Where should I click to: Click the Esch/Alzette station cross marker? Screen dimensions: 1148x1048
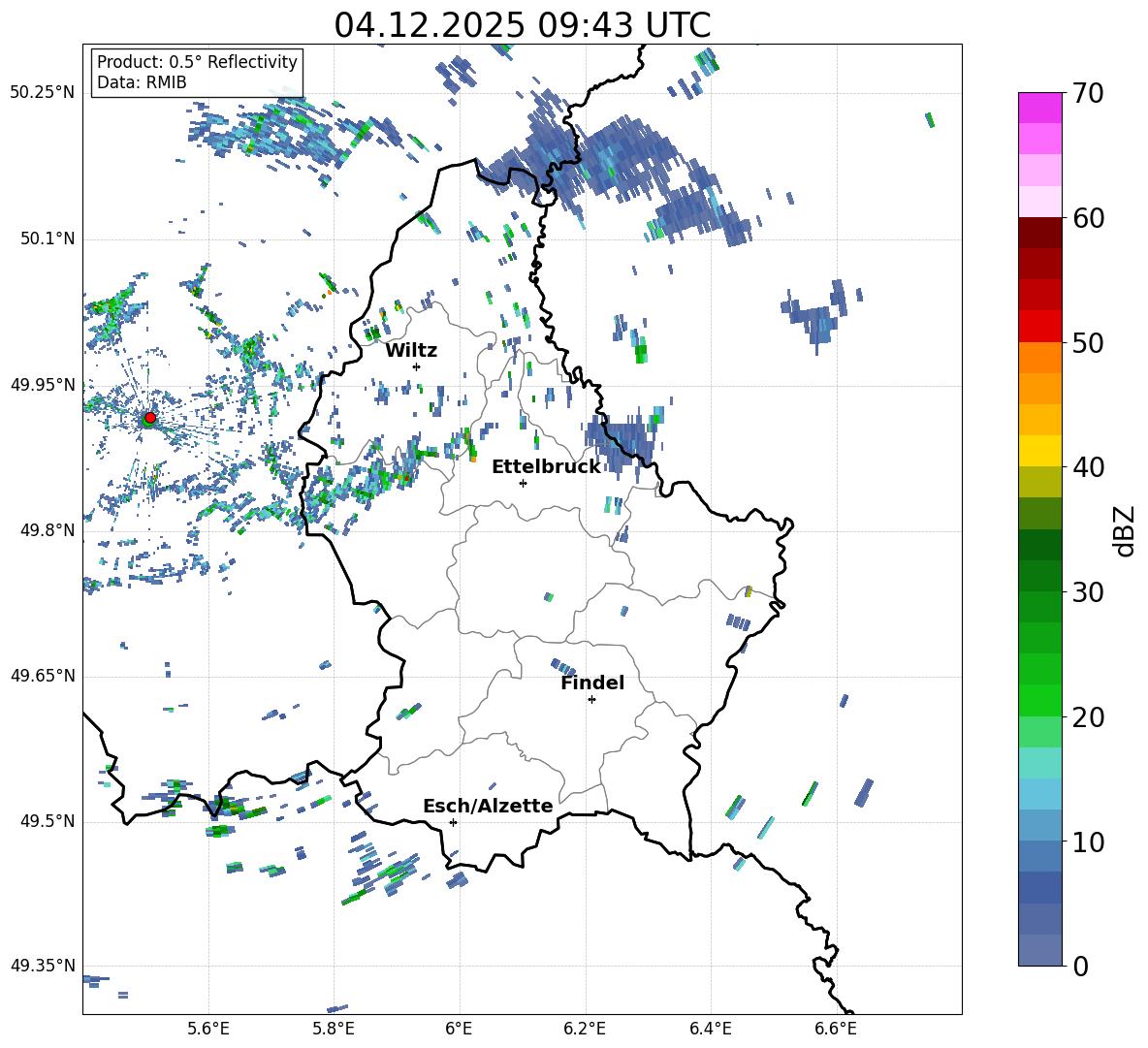pyautogui.click(x=453, y=822)
